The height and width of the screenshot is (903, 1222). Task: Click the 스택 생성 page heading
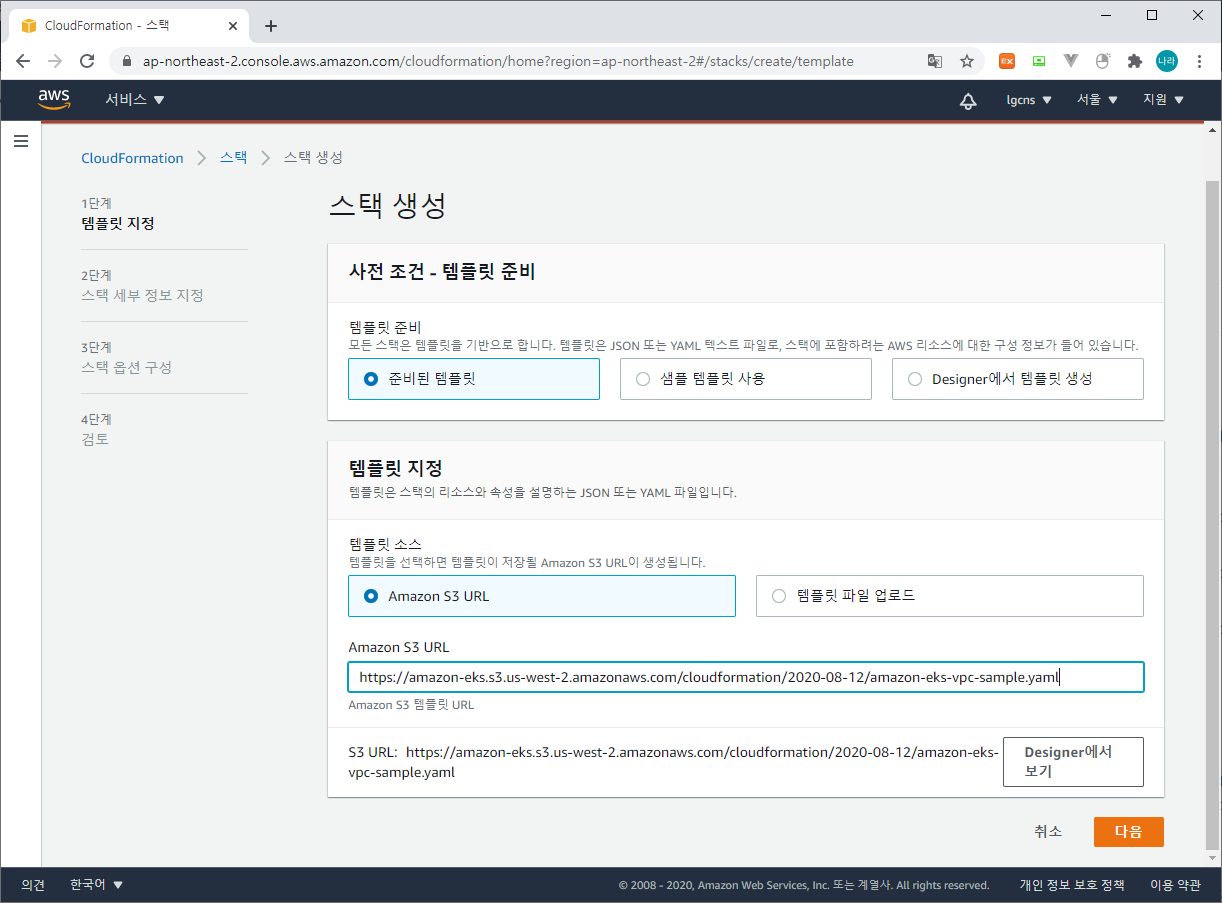tap(387, 206)
